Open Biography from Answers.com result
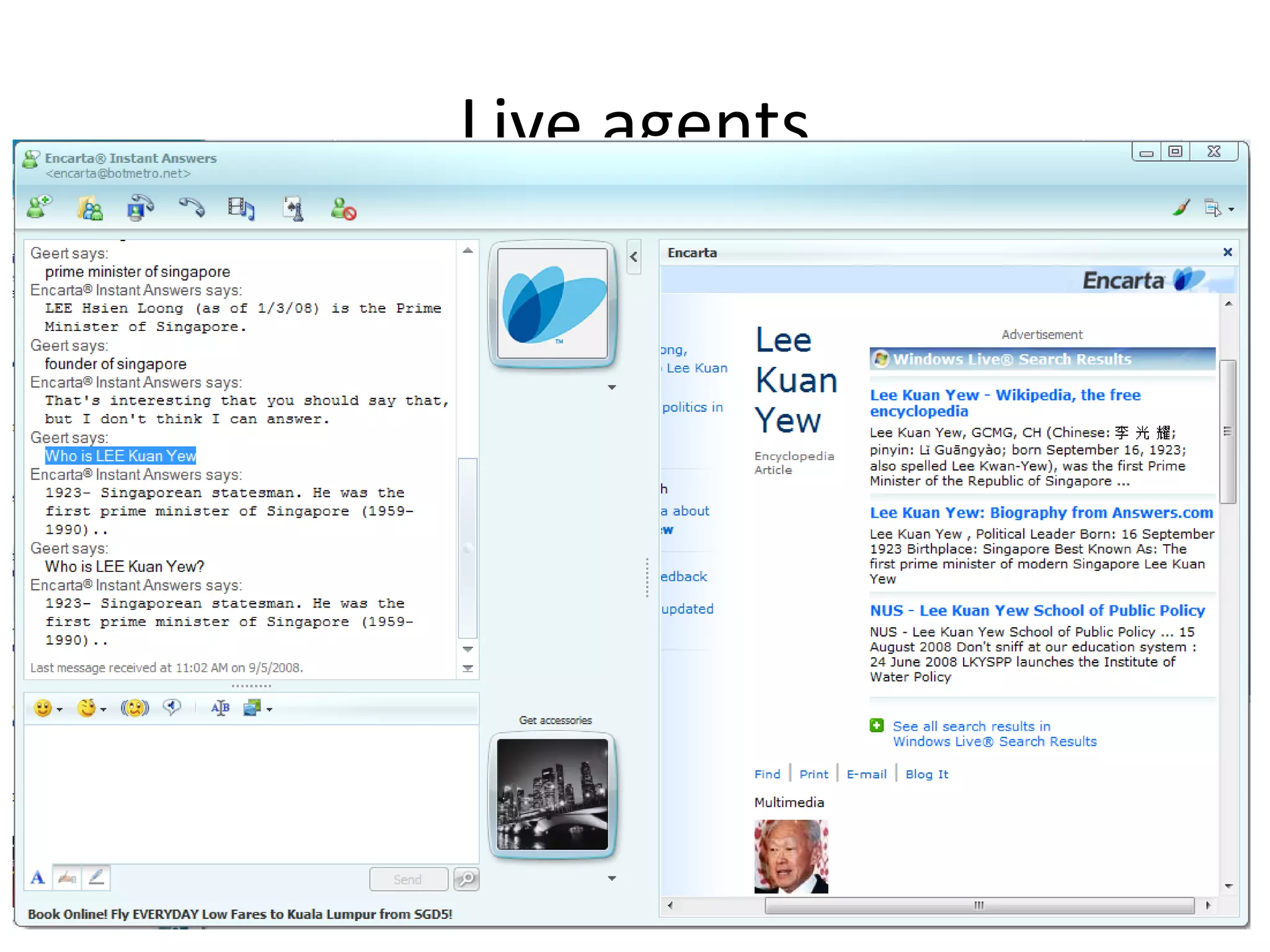Viewport: 1270px width, 952px height. coord(1041,513)
